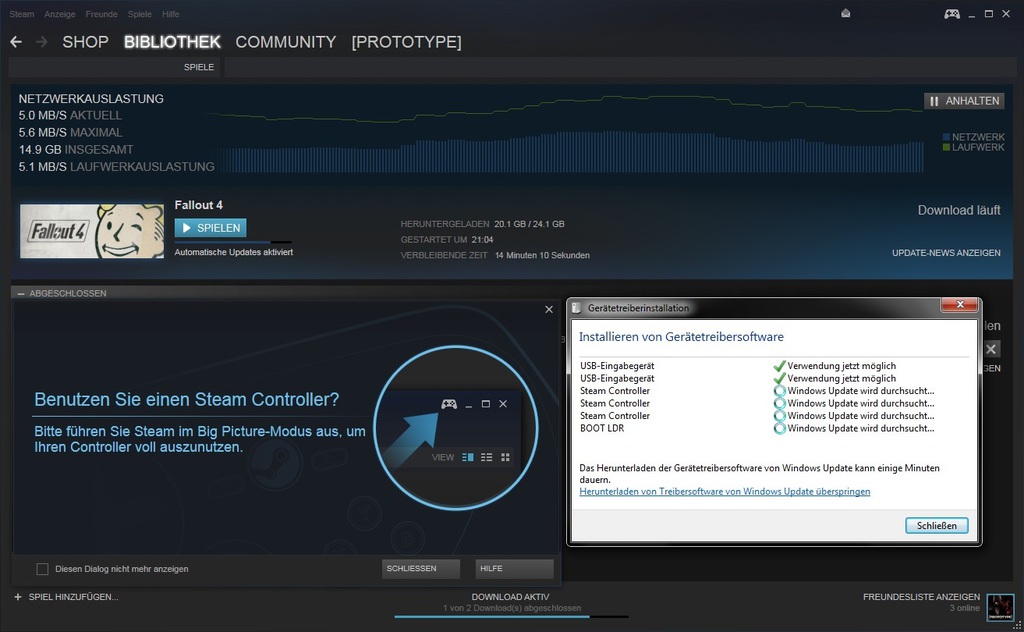Close the Gerätetreiberinstallation window
The width and height of the screenshot is (1024, 632).
click(960, 304)
